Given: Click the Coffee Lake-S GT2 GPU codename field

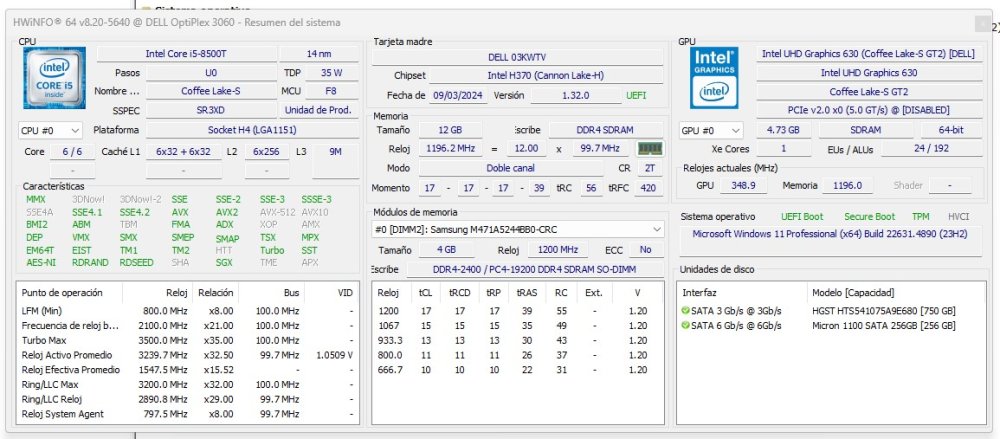Looking at the screenshot, I should point(869,92).
